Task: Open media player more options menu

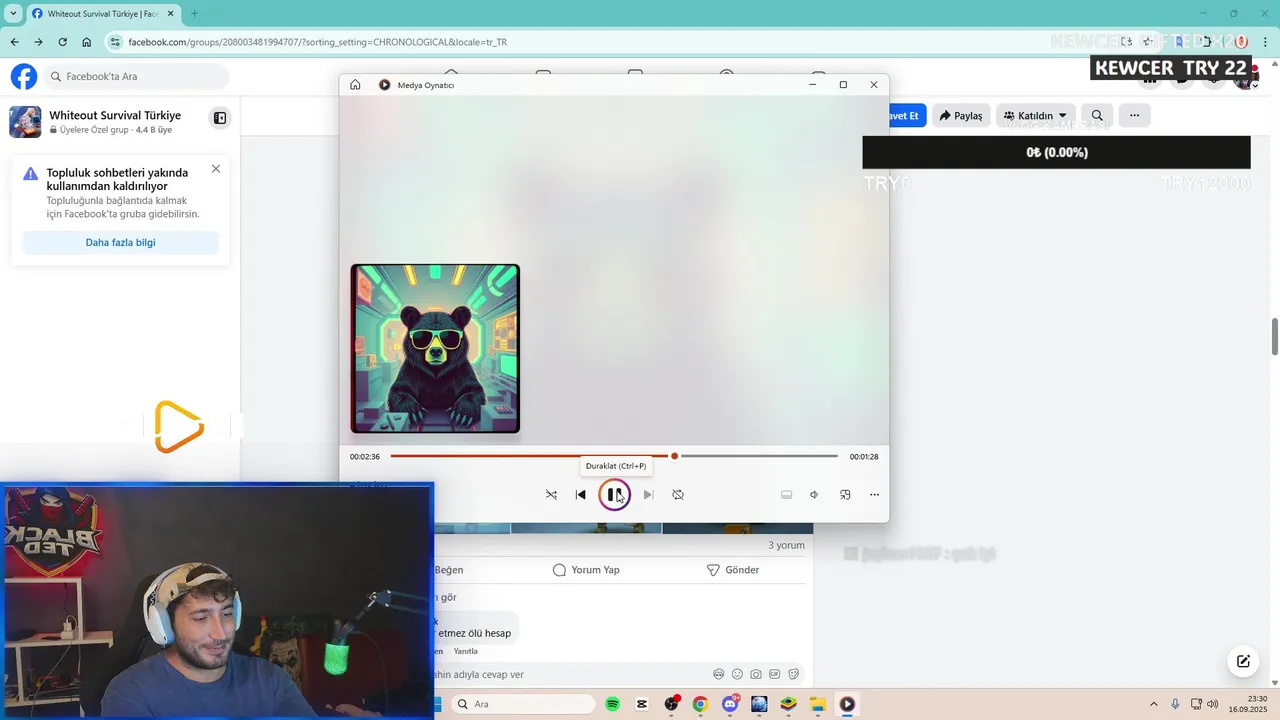Action: [x=874, y=495]
